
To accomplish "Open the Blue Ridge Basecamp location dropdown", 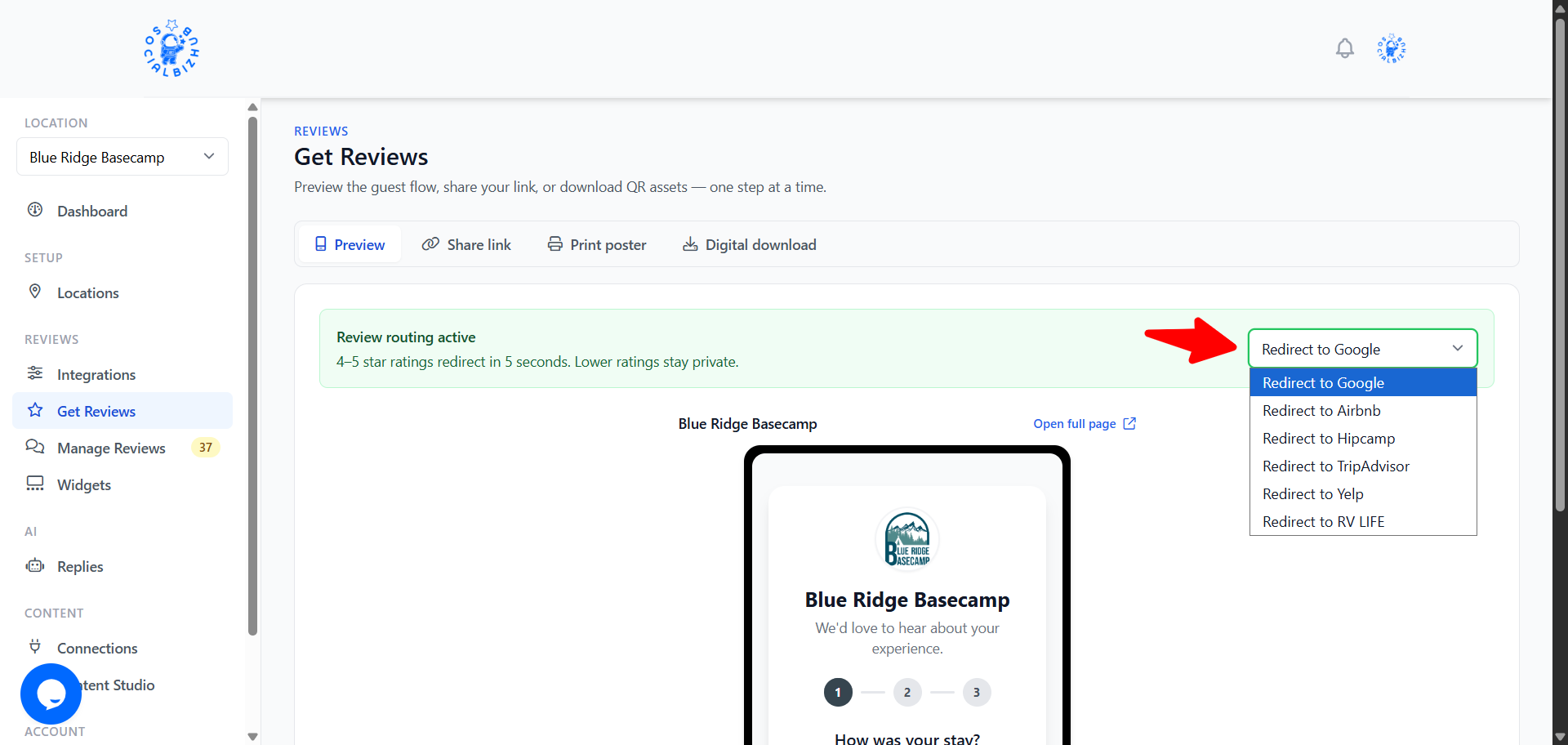I will (x=122, y=157).
